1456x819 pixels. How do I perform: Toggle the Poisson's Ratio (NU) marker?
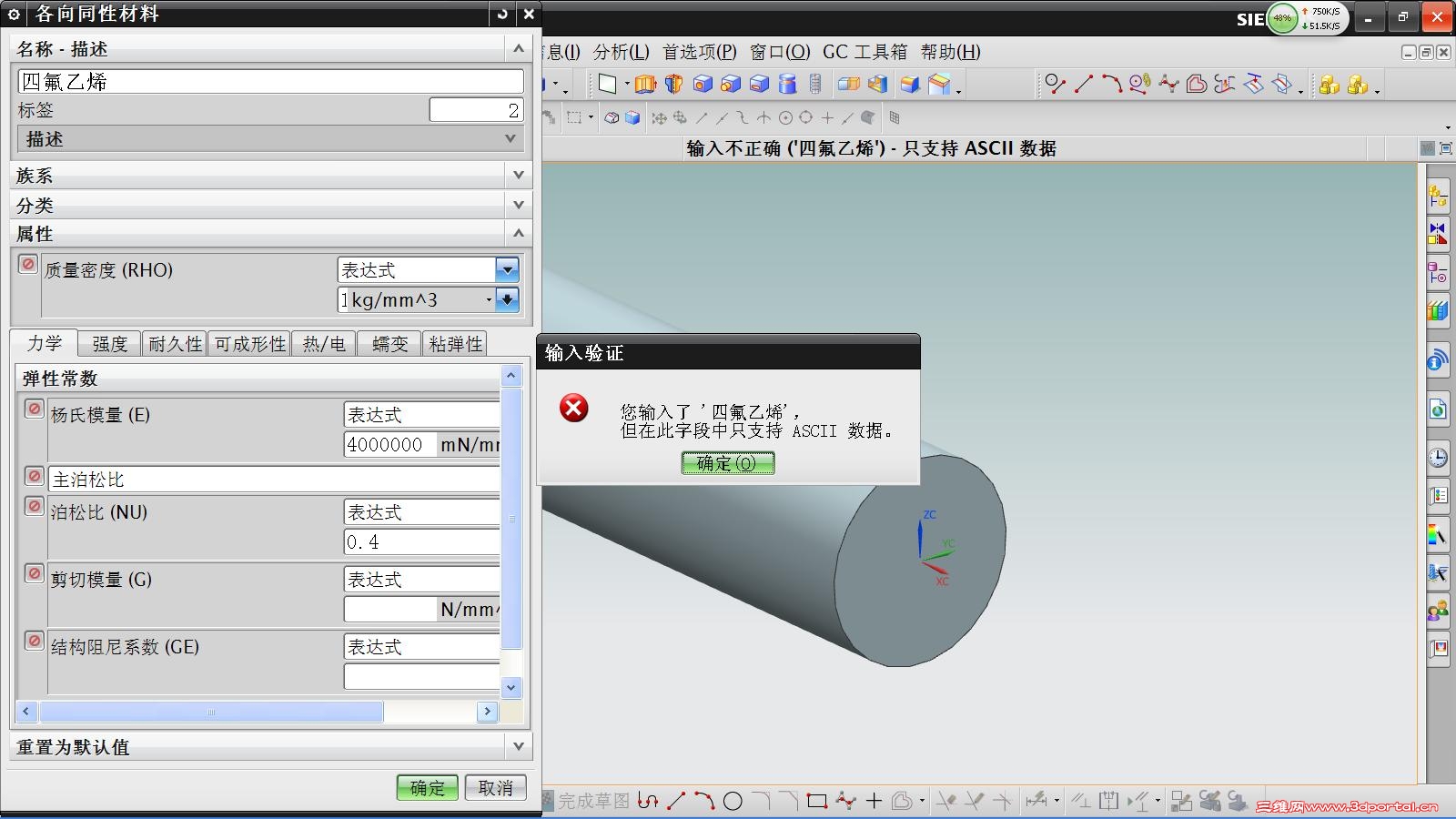(34, 506)
